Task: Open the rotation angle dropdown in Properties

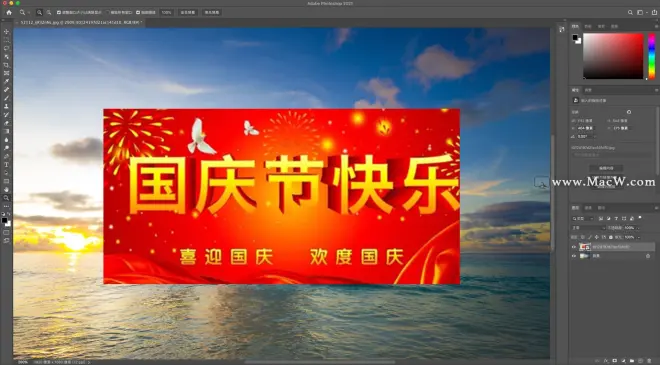Action: coord(594,136)
